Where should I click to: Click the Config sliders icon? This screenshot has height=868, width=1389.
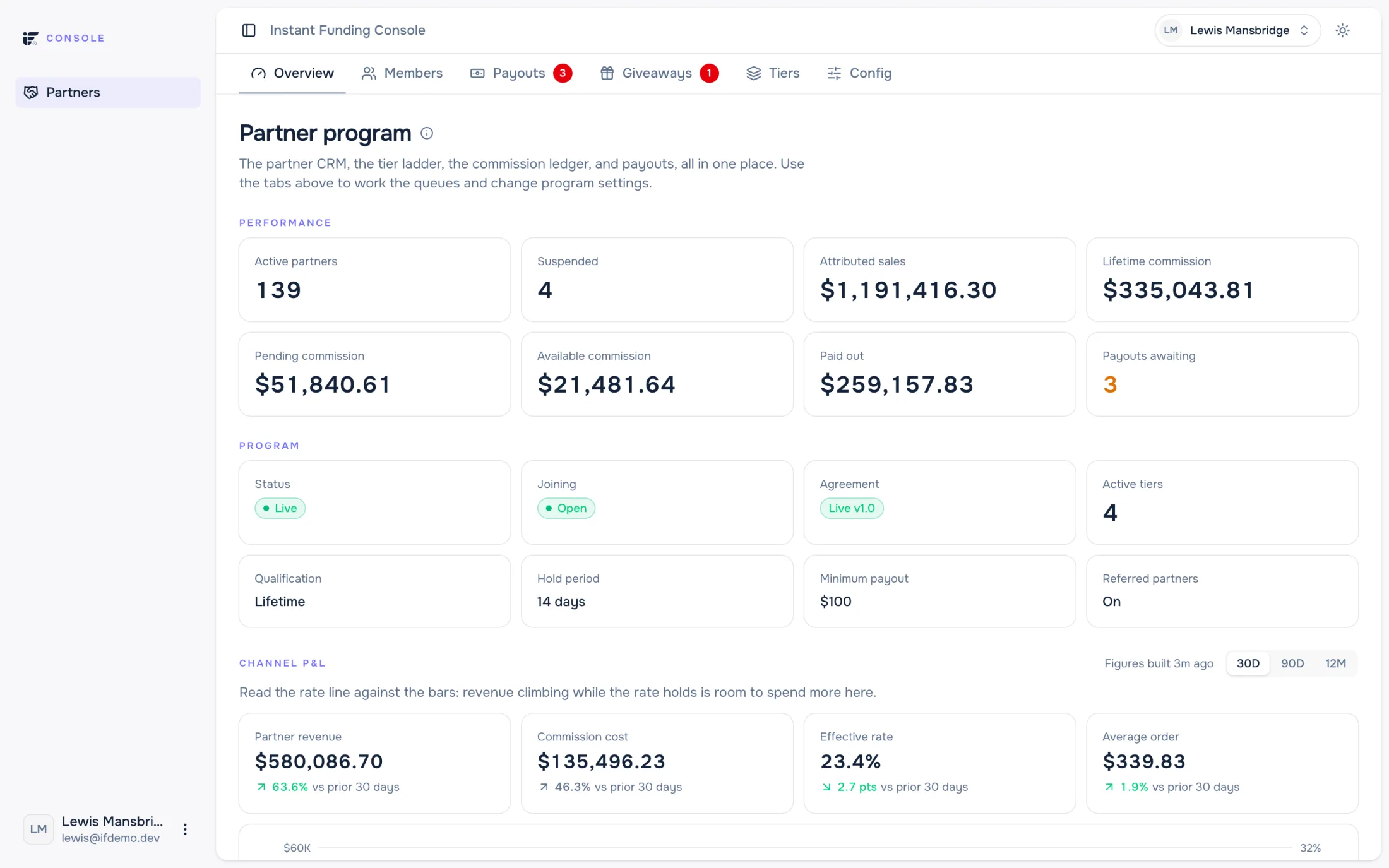coord(835,73)
